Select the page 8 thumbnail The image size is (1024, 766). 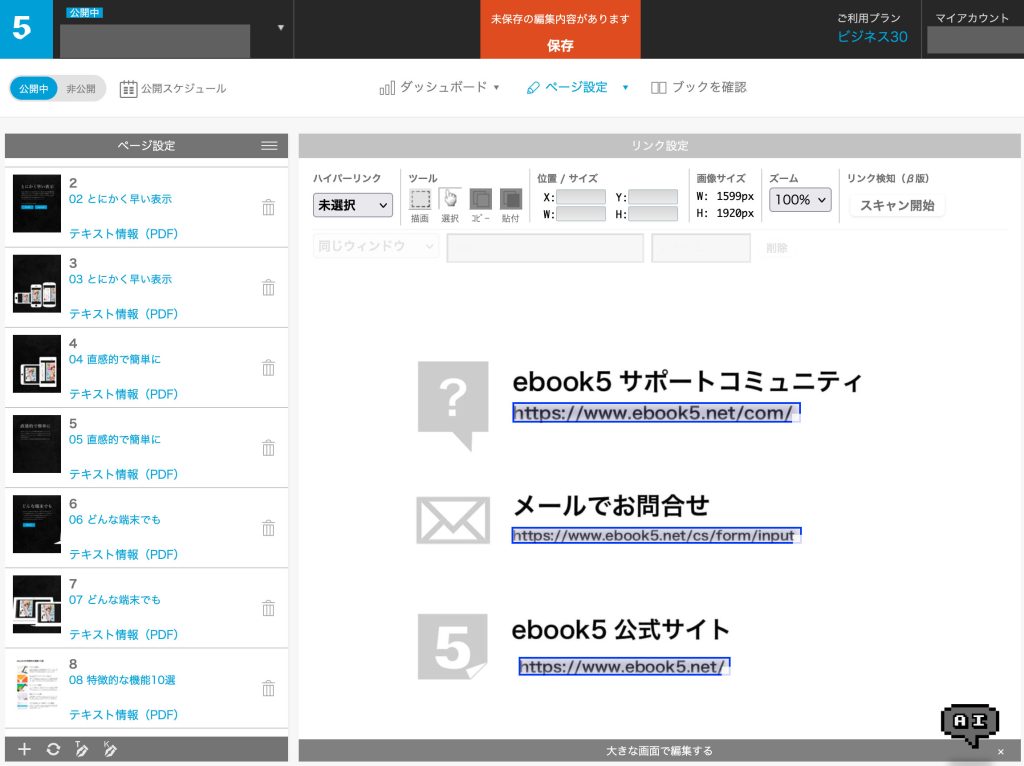click(37, 688)
